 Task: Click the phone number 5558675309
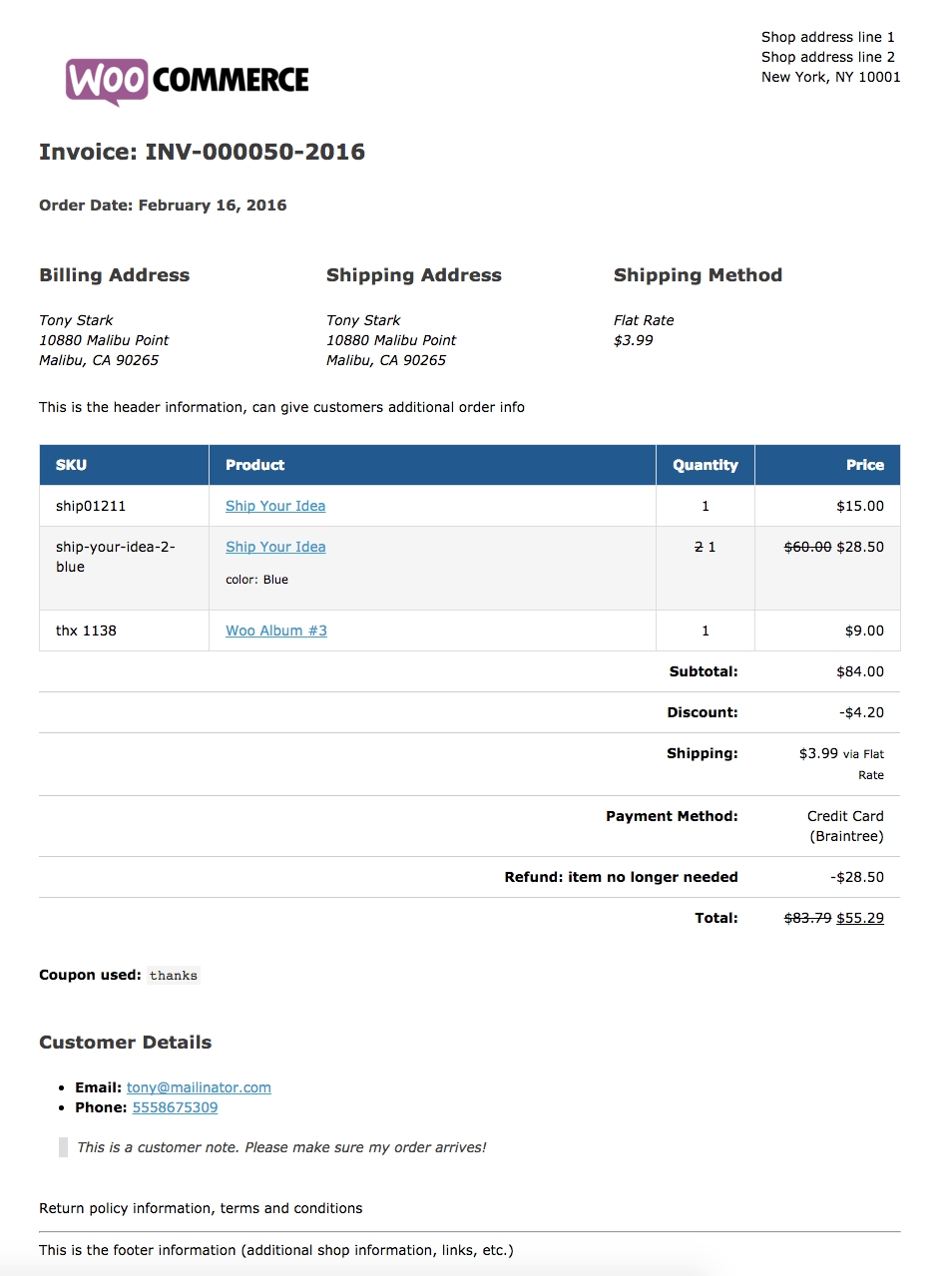tap(175, 1107)
